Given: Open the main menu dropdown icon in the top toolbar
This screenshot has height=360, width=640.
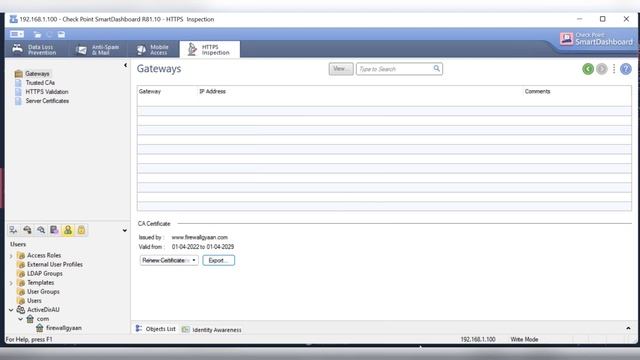Looking at the screenshot, I should coord(17,34).
